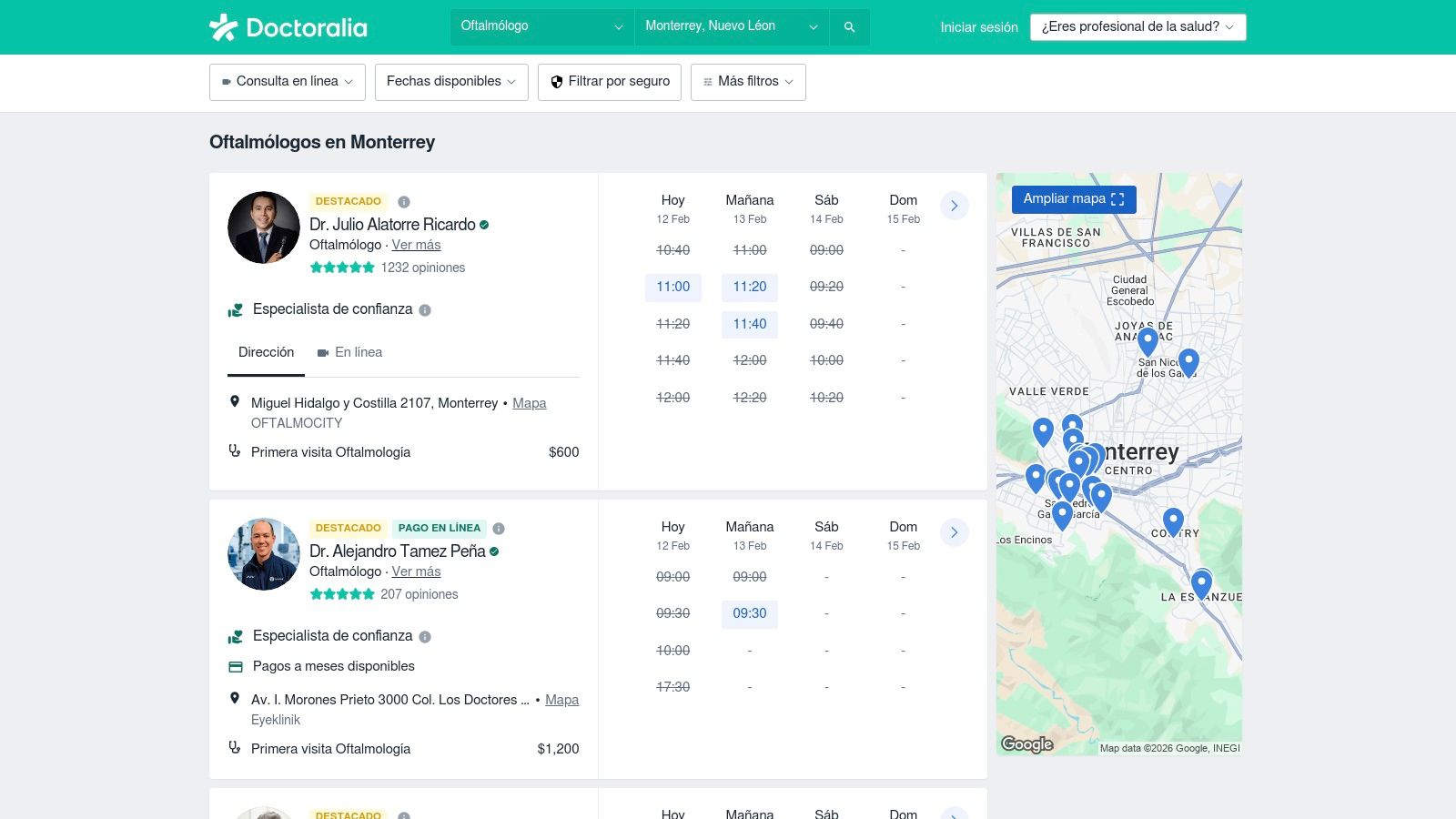
Task: Click the Doctoralia logo
Action: tap(288, 27)
